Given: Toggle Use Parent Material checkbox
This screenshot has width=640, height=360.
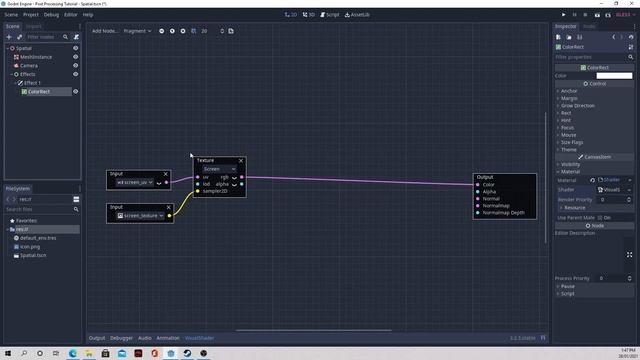Looking at the screenshot, I should 600,218.
